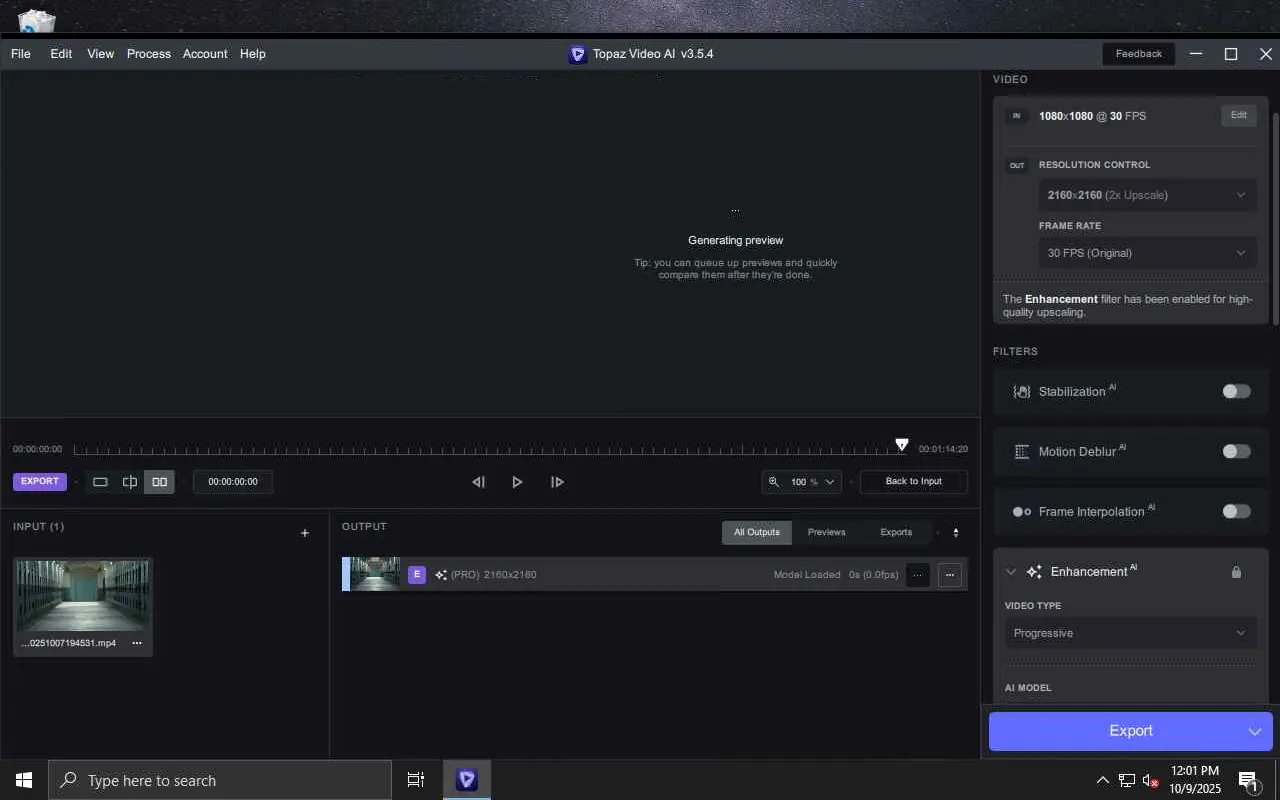1280x800 pixels.
Task: Select the output preview thumbnail
Action: coord(375,574)
